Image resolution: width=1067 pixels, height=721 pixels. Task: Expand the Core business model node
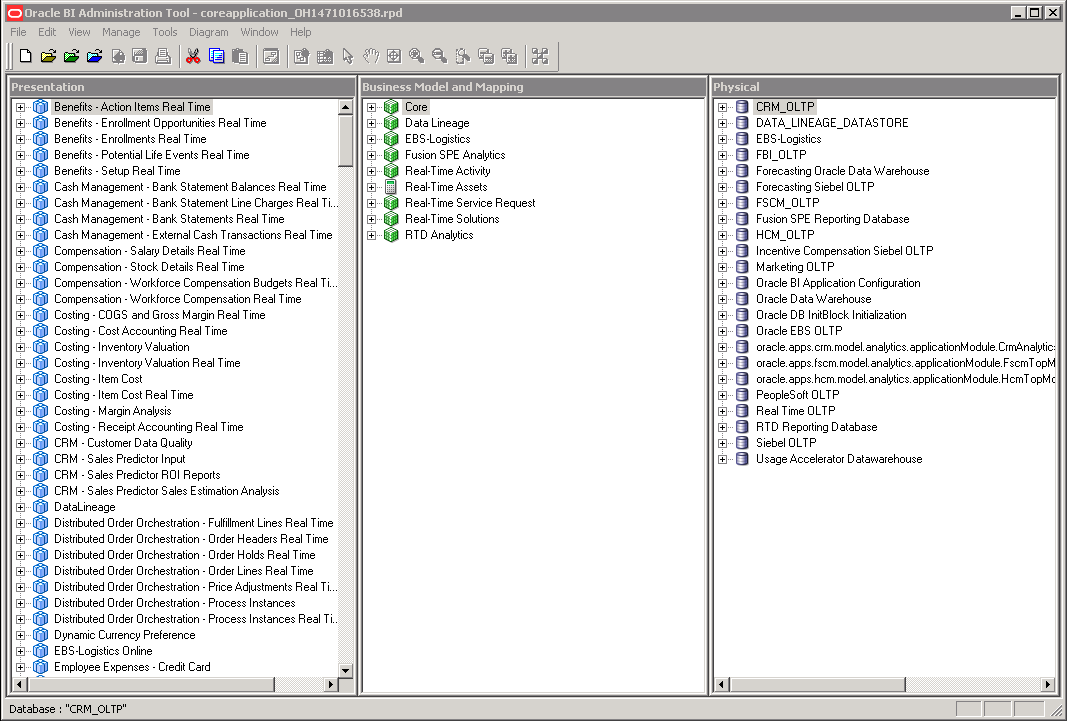pos(371,106)
